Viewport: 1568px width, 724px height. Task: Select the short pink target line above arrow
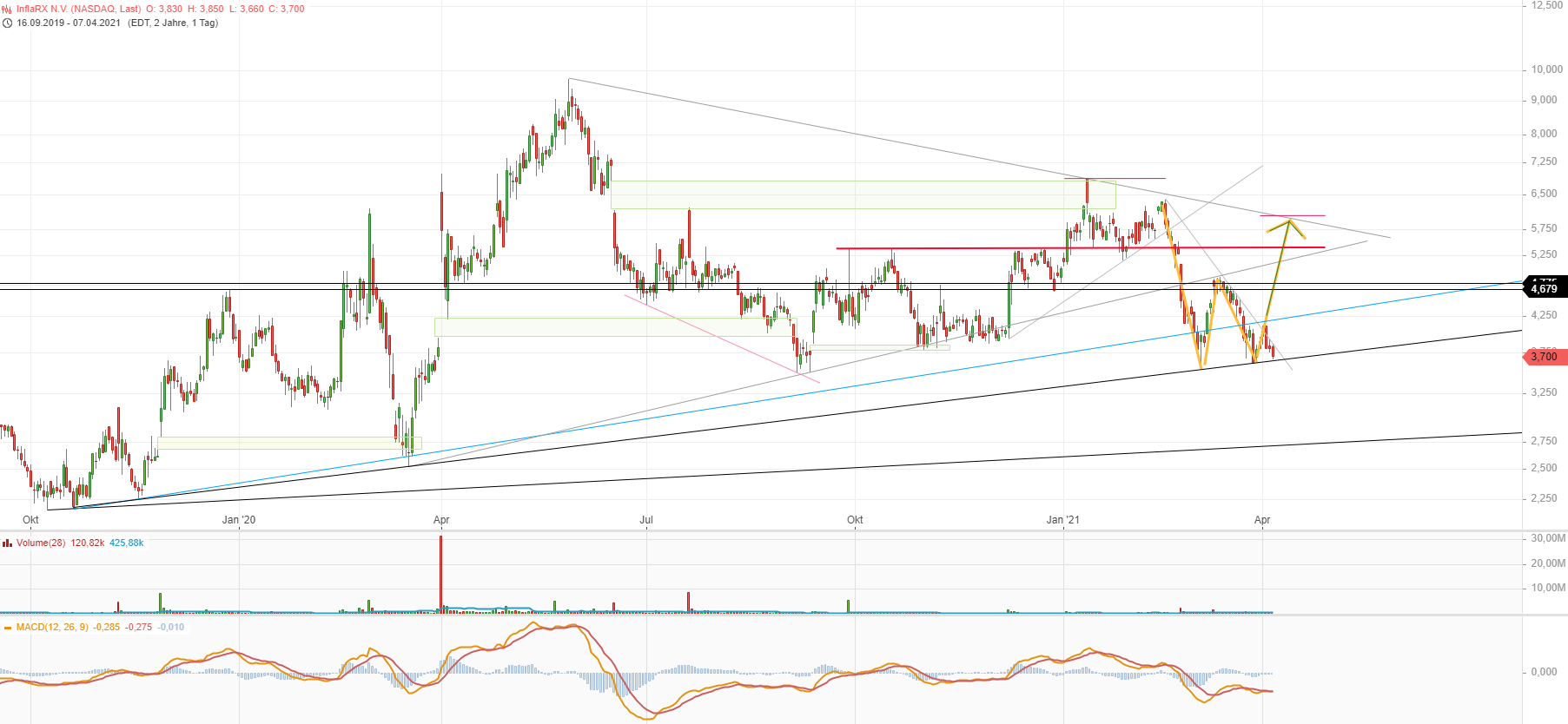(x=1293, y=215)
